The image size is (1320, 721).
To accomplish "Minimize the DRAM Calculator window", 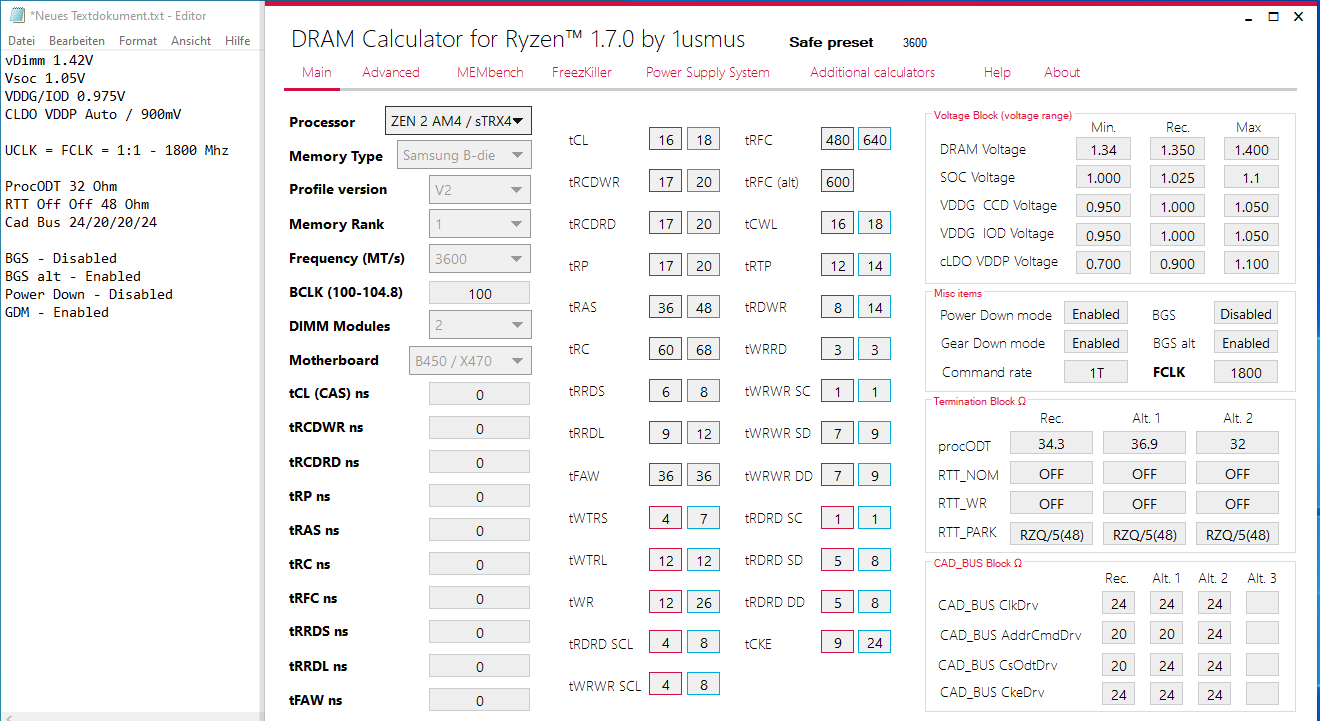I will pos(1248,17).
